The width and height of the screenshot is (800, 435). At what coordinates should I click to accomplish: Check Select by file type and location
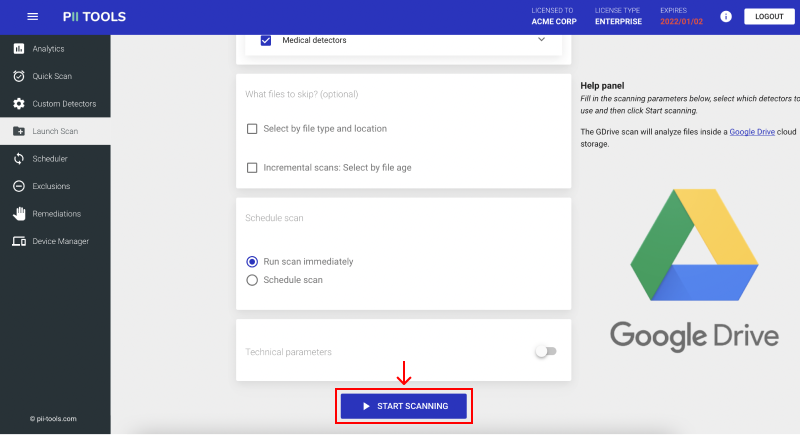coord(252,129)
